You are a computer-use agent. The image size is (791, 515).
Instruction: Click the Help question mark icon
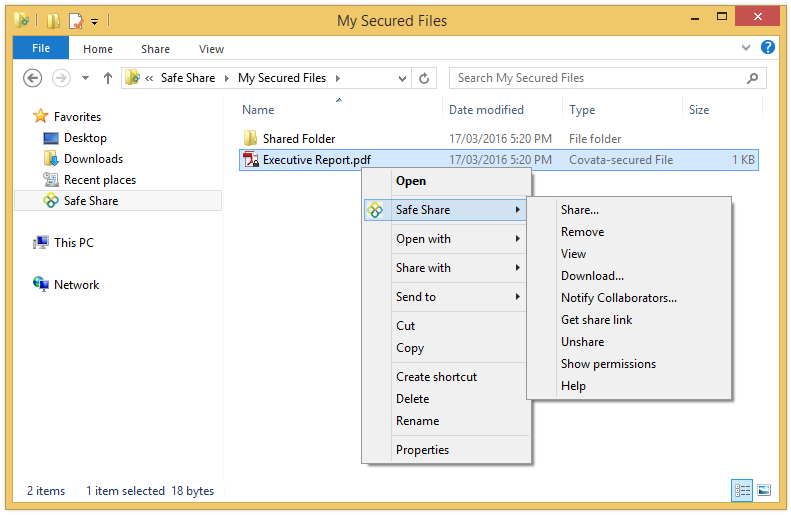[767, 48]
